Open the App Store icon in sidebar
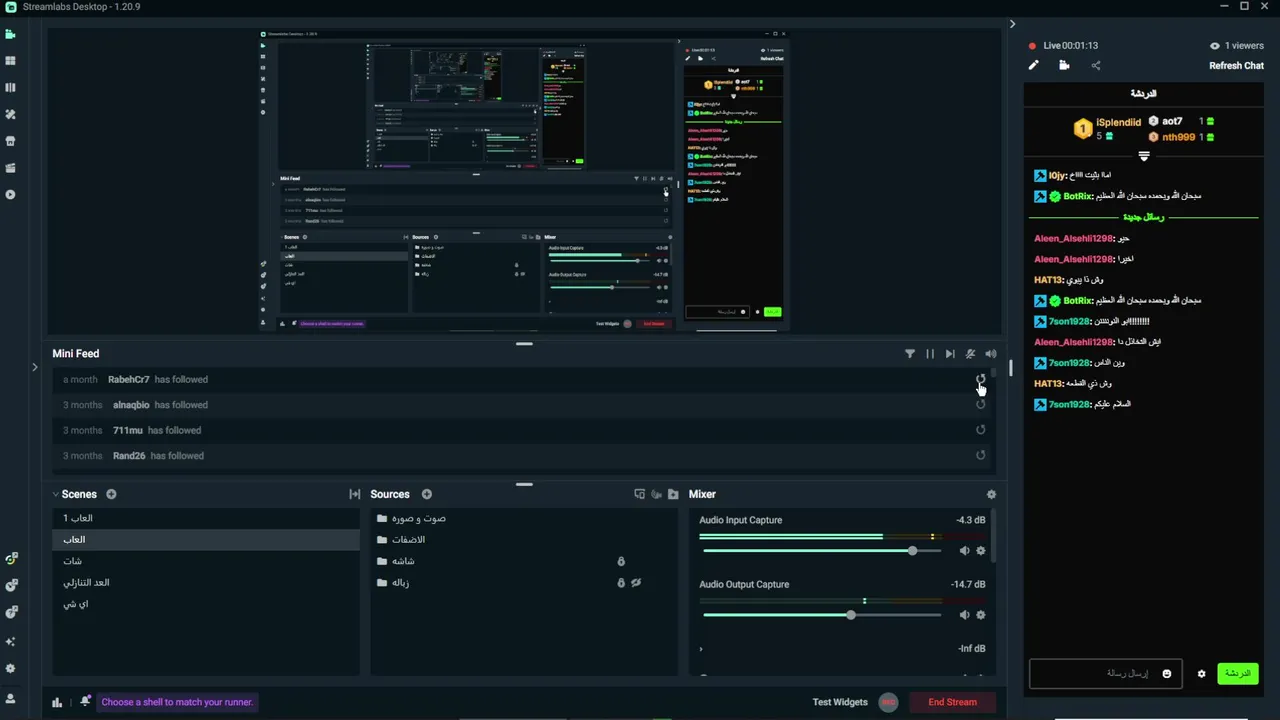Screen dimensions: 1280x720 coord(10,141)
